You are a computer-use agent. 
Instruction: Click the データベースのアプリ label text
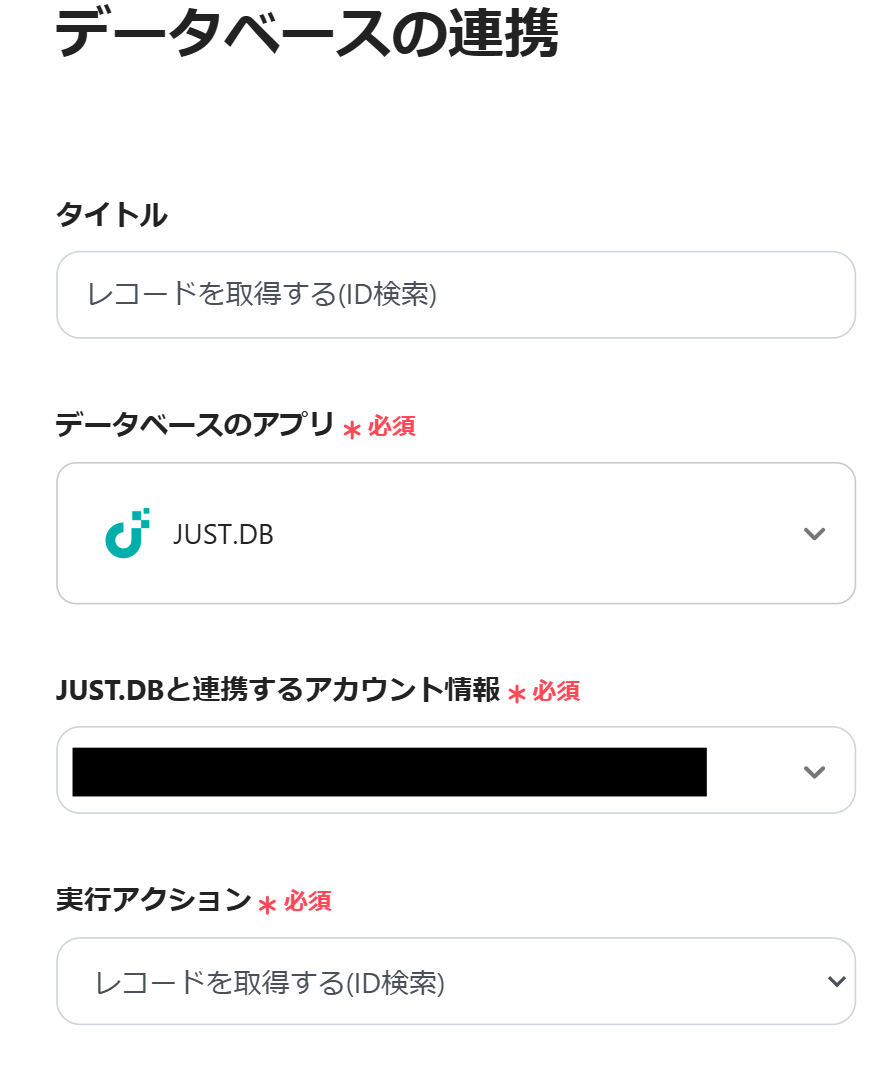pos(194,425)
